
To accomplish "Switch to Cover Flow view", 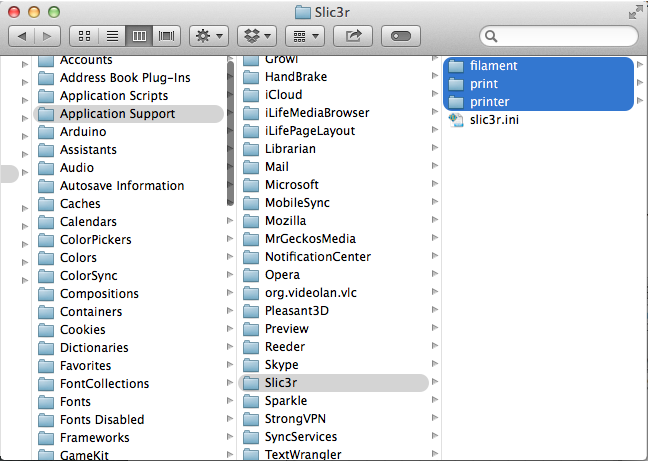I will pyautogui.click(x=167, y=36).
